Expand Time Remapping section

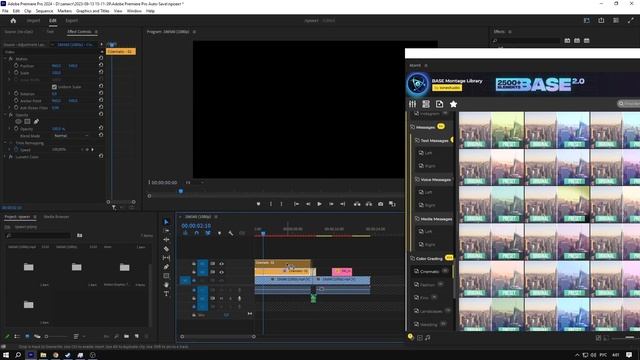(x=5, y=143)
